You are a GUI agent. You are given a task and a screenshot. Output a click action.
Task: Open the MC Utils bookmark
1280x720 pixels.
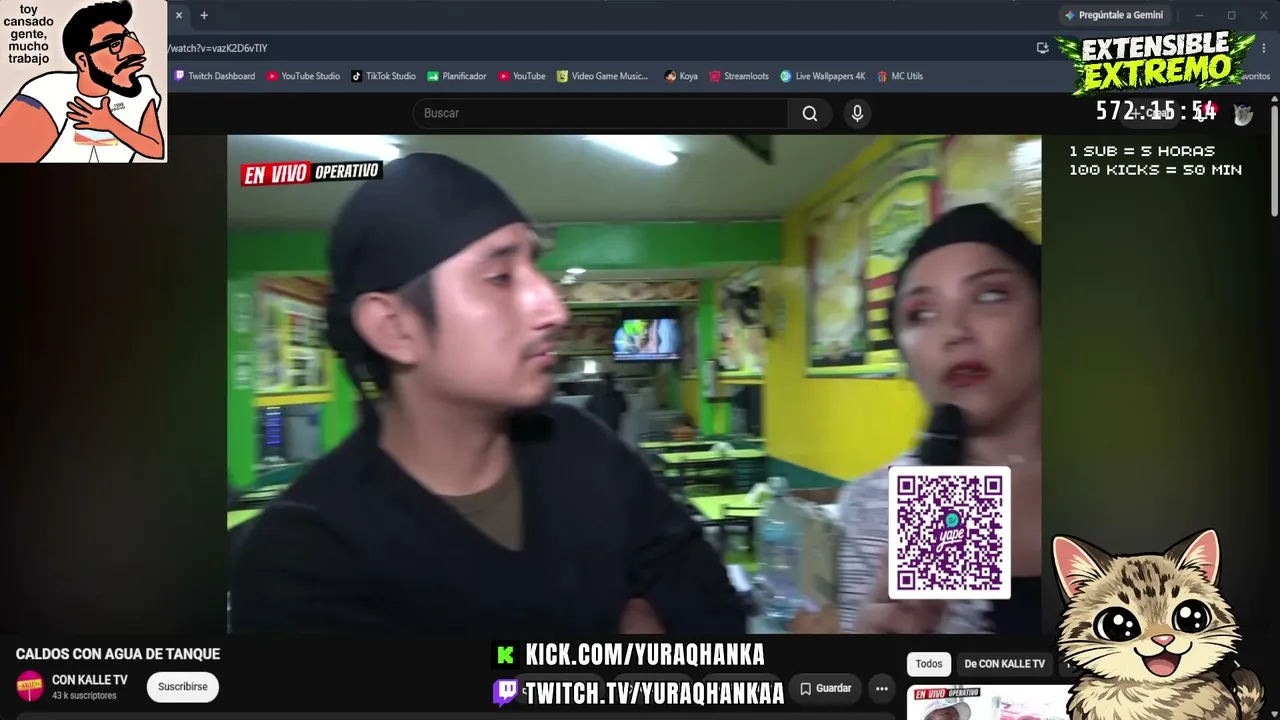point(900,76)
